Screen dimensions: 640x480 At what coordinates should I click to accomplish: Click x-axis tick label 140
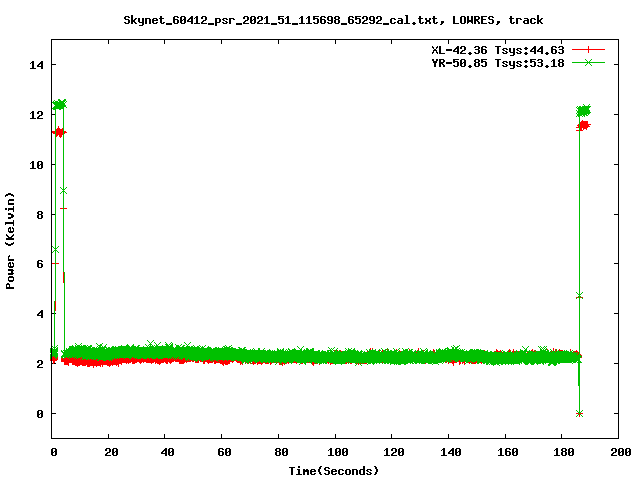(451, 452)
